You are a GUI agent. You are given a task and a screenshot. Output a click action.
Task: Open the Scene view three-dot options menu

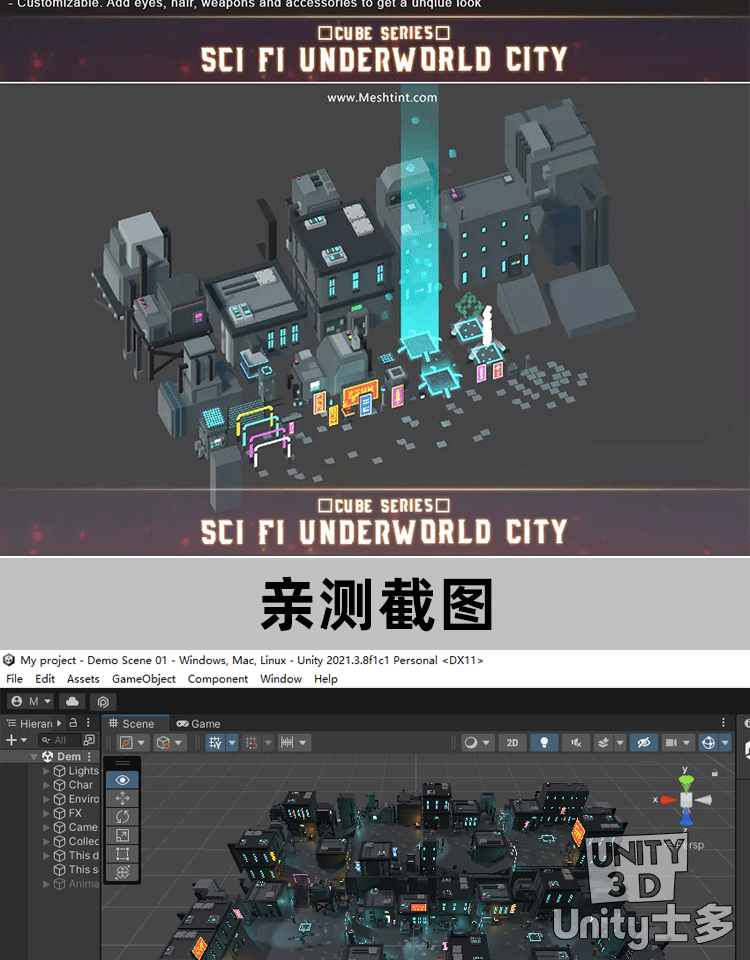tap(723, 723)
